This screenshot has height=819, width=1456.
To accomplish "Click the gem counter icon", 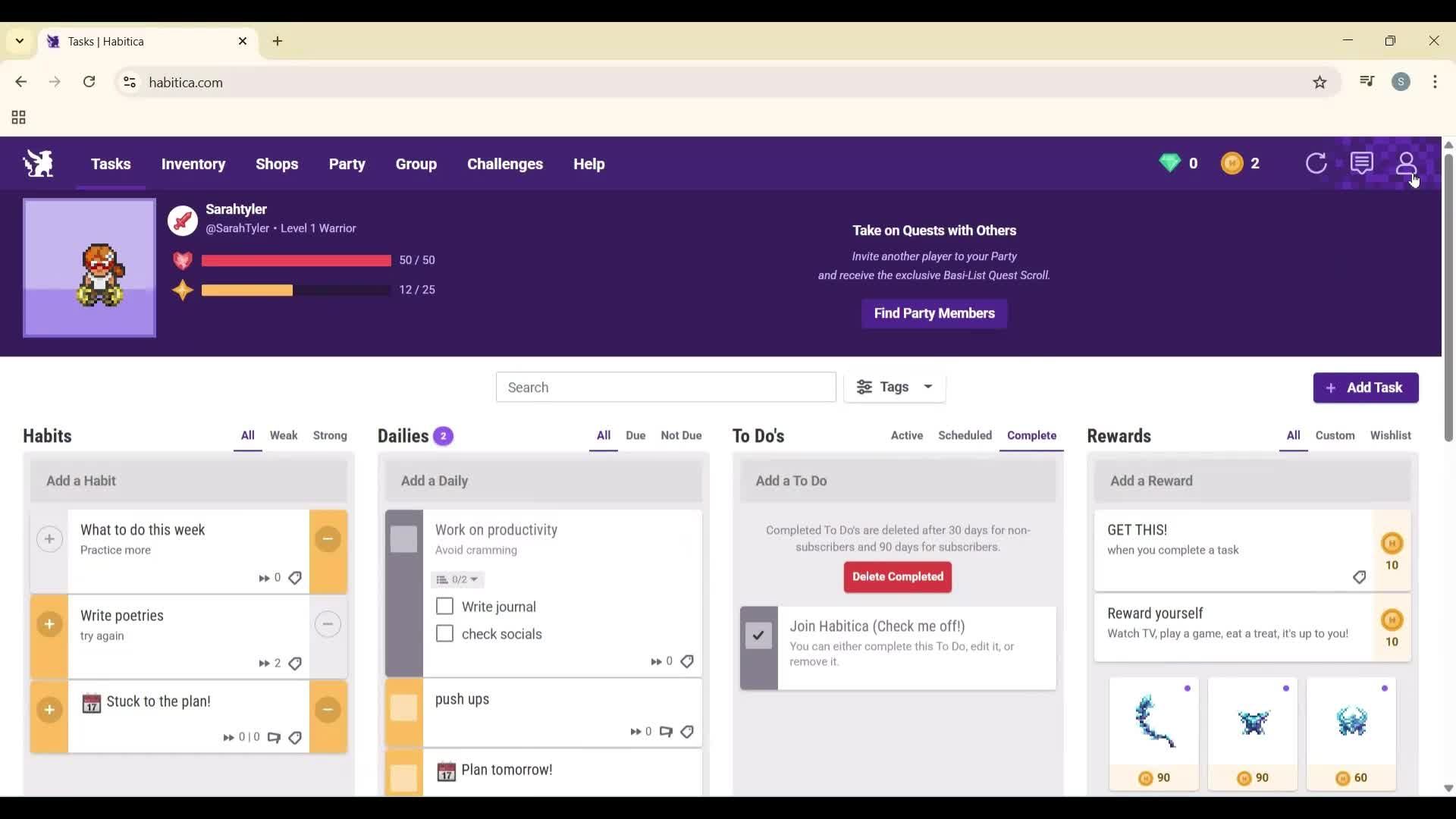I will click(x=1171, y=163).
